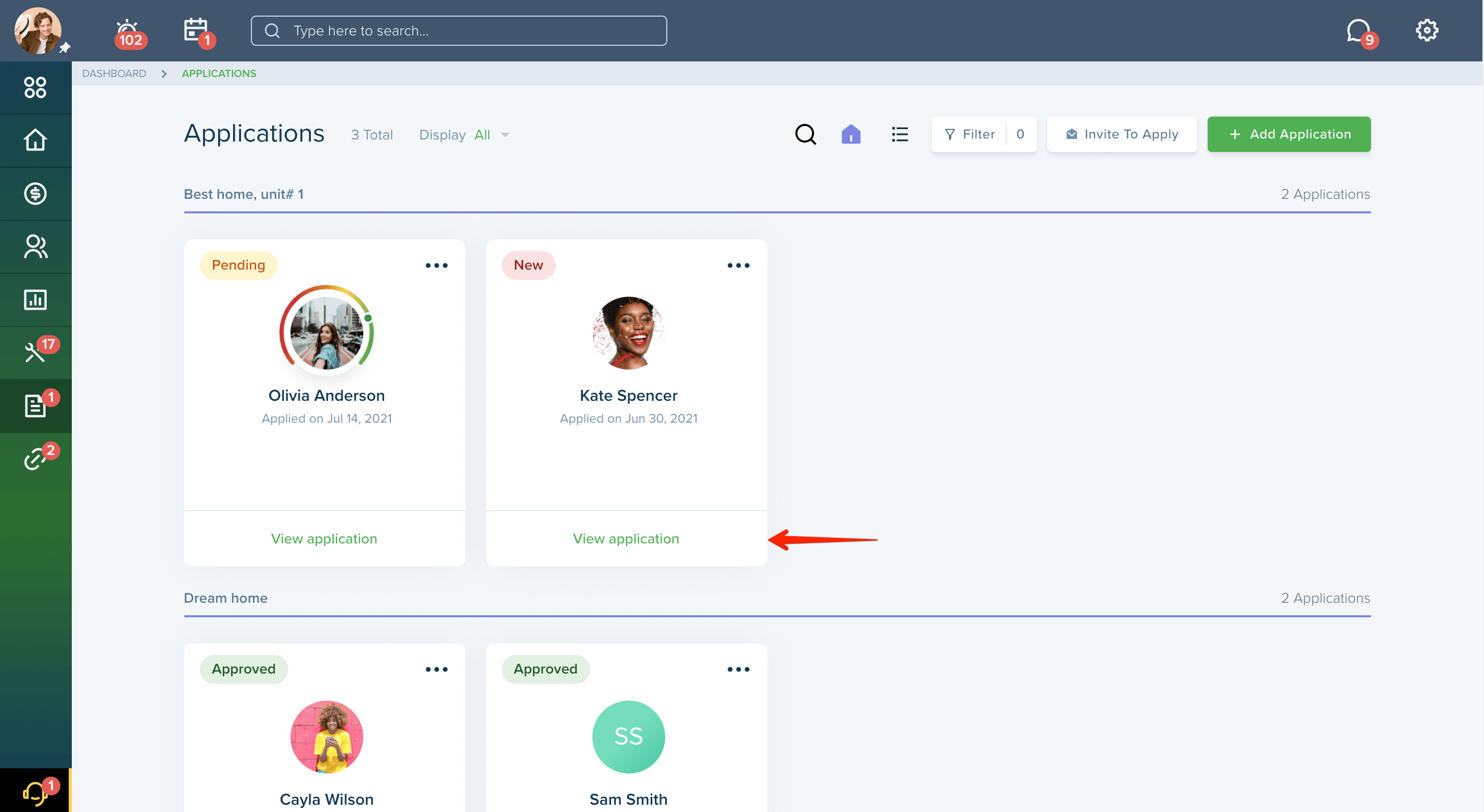This screenshot has height=812, width=1484.
Task: Click the magnifier icon beside the view toggles
Action: coord(805,134)
